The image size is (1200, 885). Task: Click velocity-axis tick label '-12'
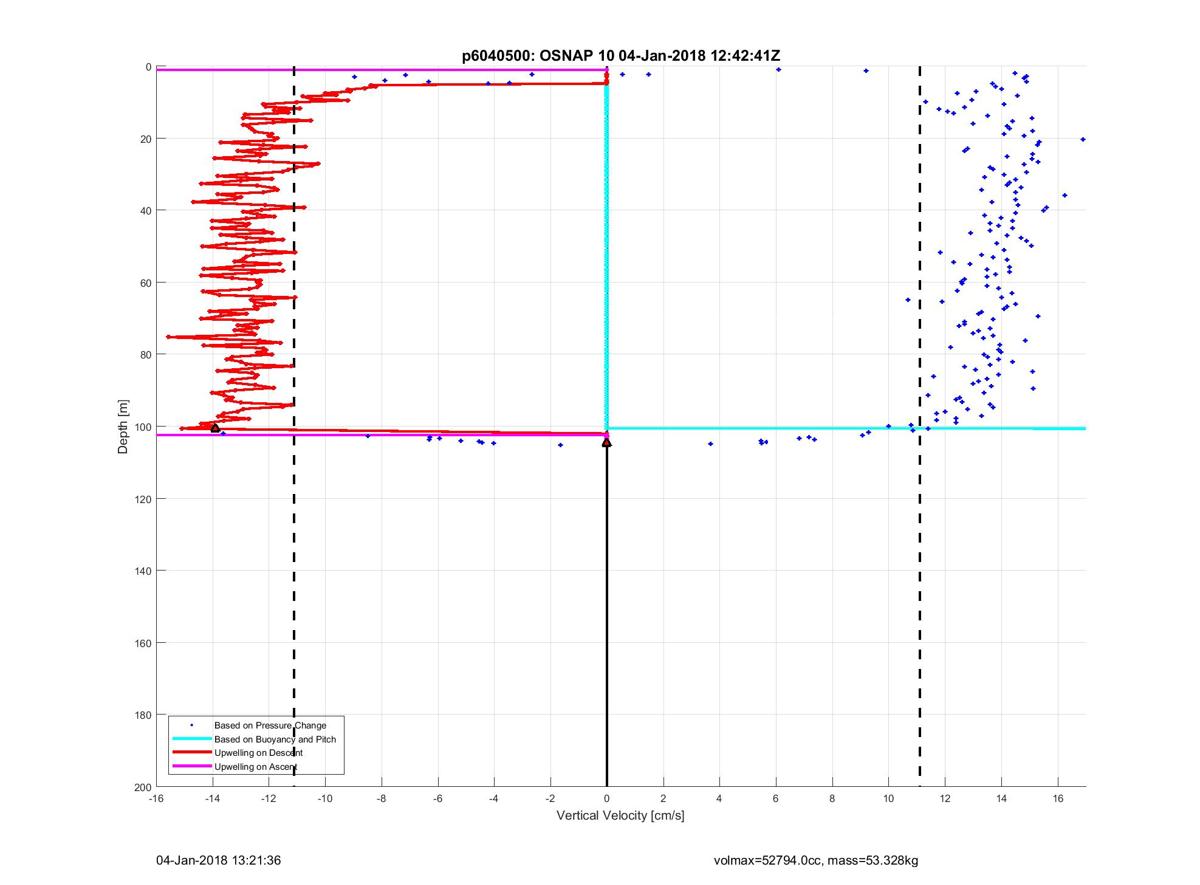coord(269,800)
